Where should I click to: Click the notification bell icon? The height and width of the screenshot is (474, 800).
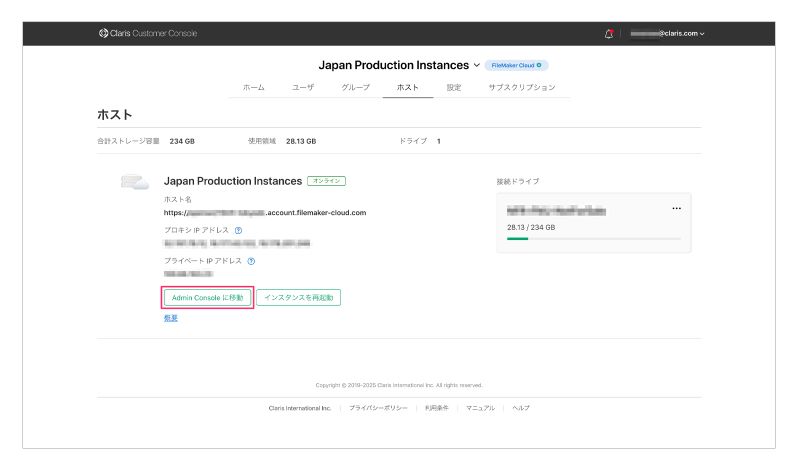(x=609, y=34)
